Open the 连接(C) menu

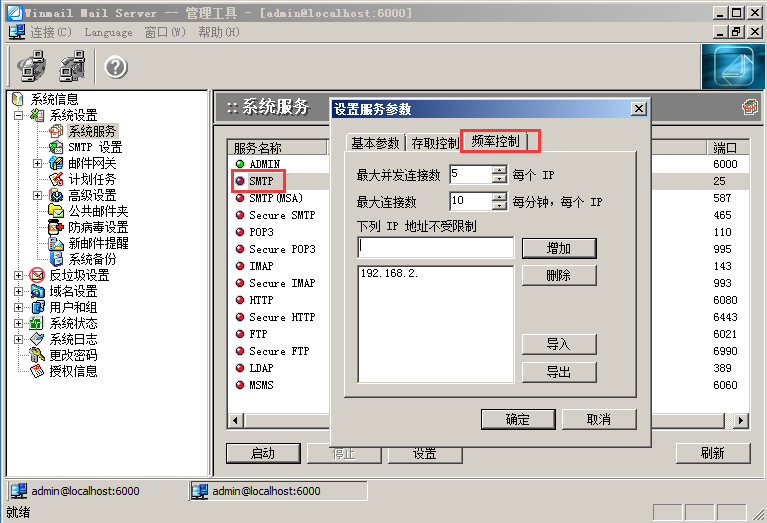(x=51, y=32)
